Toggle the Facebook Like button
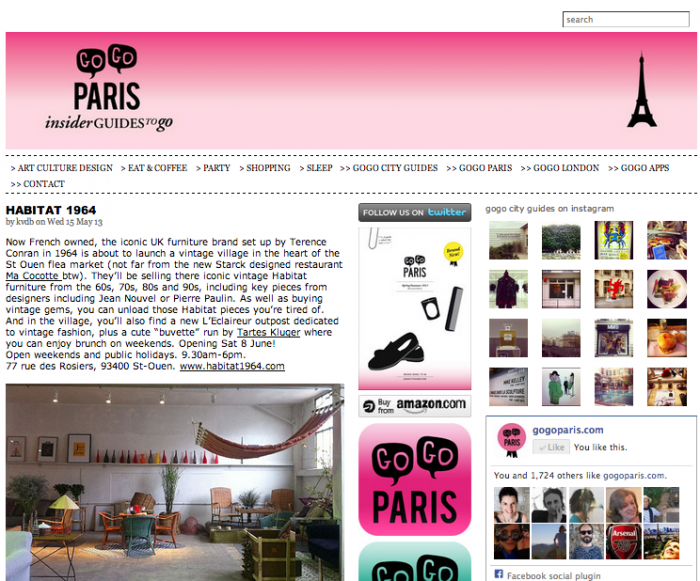700x581 pixels. [x=551, y=447]
